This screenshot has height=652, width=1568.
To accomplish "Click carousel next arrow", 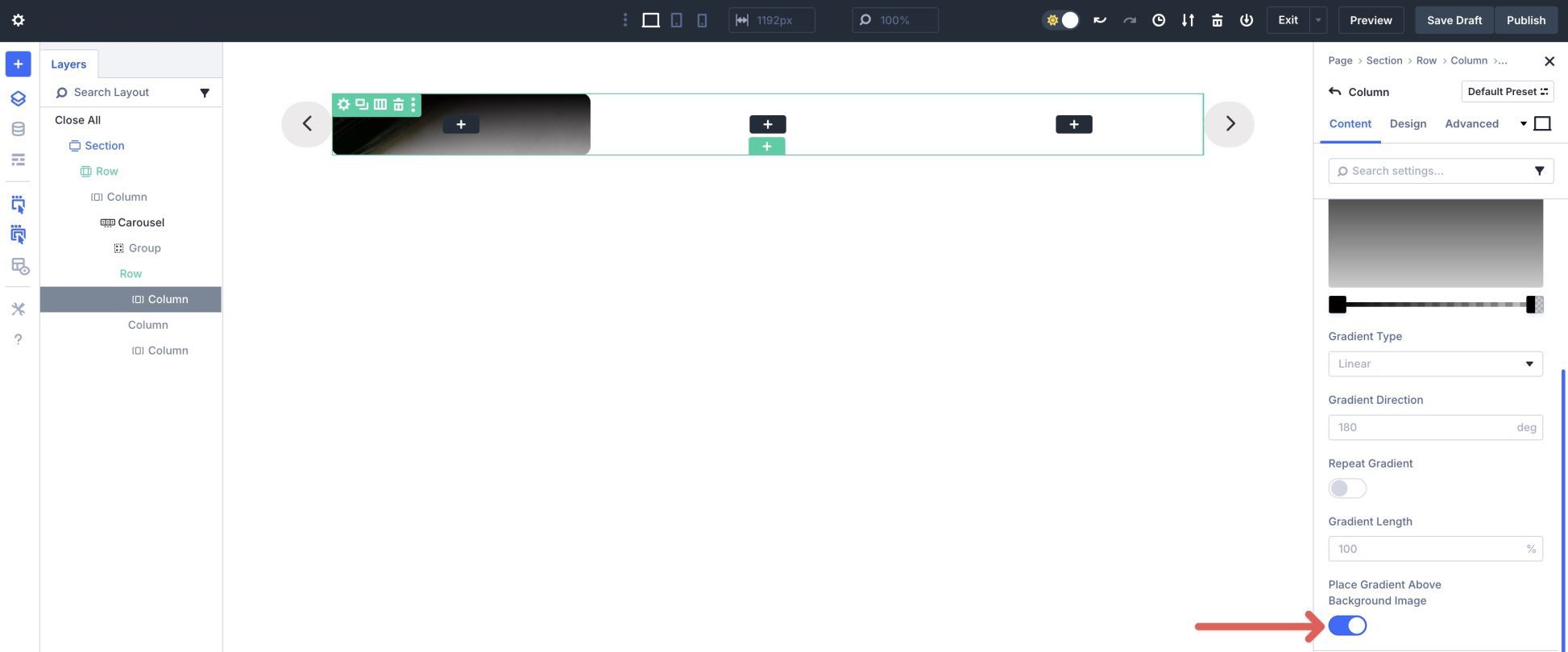I will tap(1230, 124).
